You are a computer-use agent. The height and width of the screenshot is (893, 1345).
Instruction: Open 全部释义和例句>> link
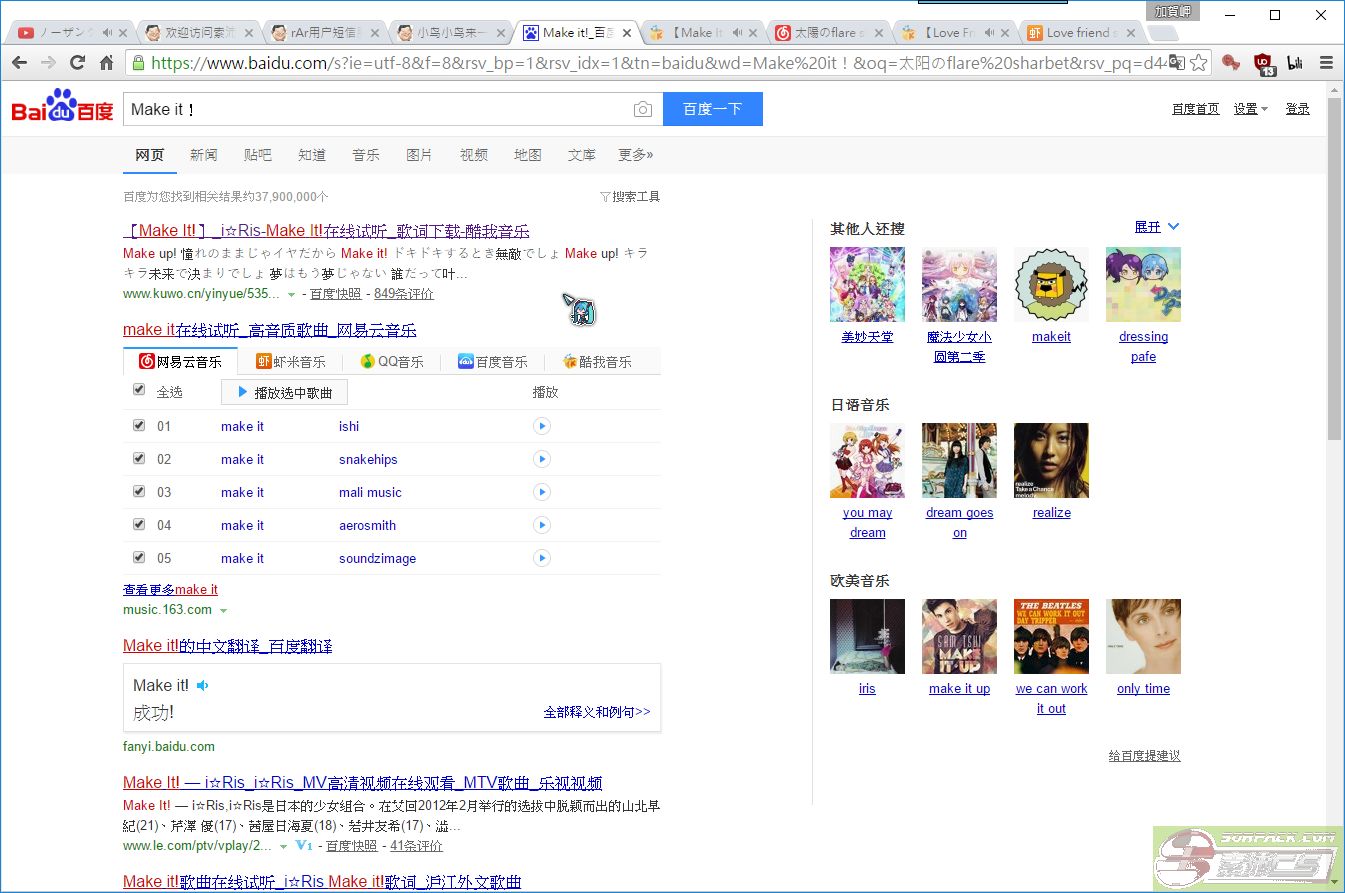597,712
